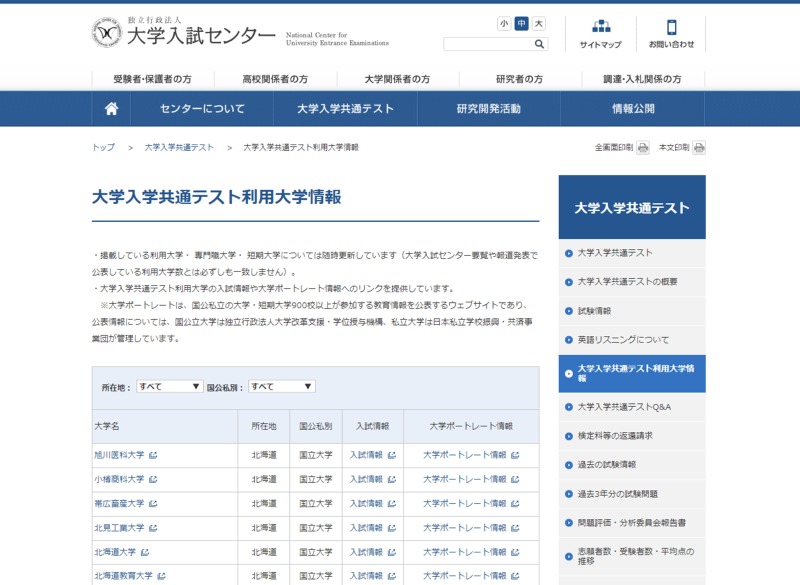Click the search magnifier icon
This screenshot has height=585, width=800.
tap(540, 44)
